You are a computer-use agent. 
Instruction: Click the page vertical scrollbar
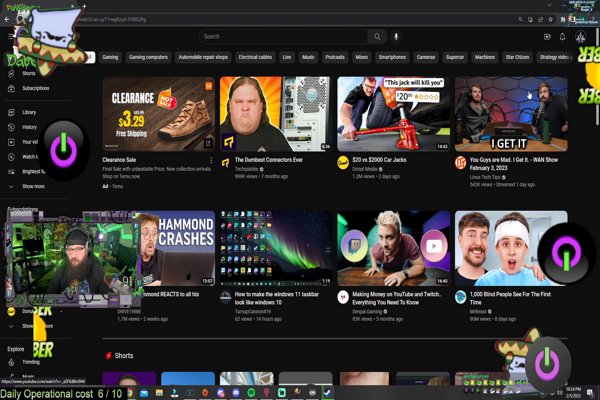pyautogui.click(x=597, y=77)
